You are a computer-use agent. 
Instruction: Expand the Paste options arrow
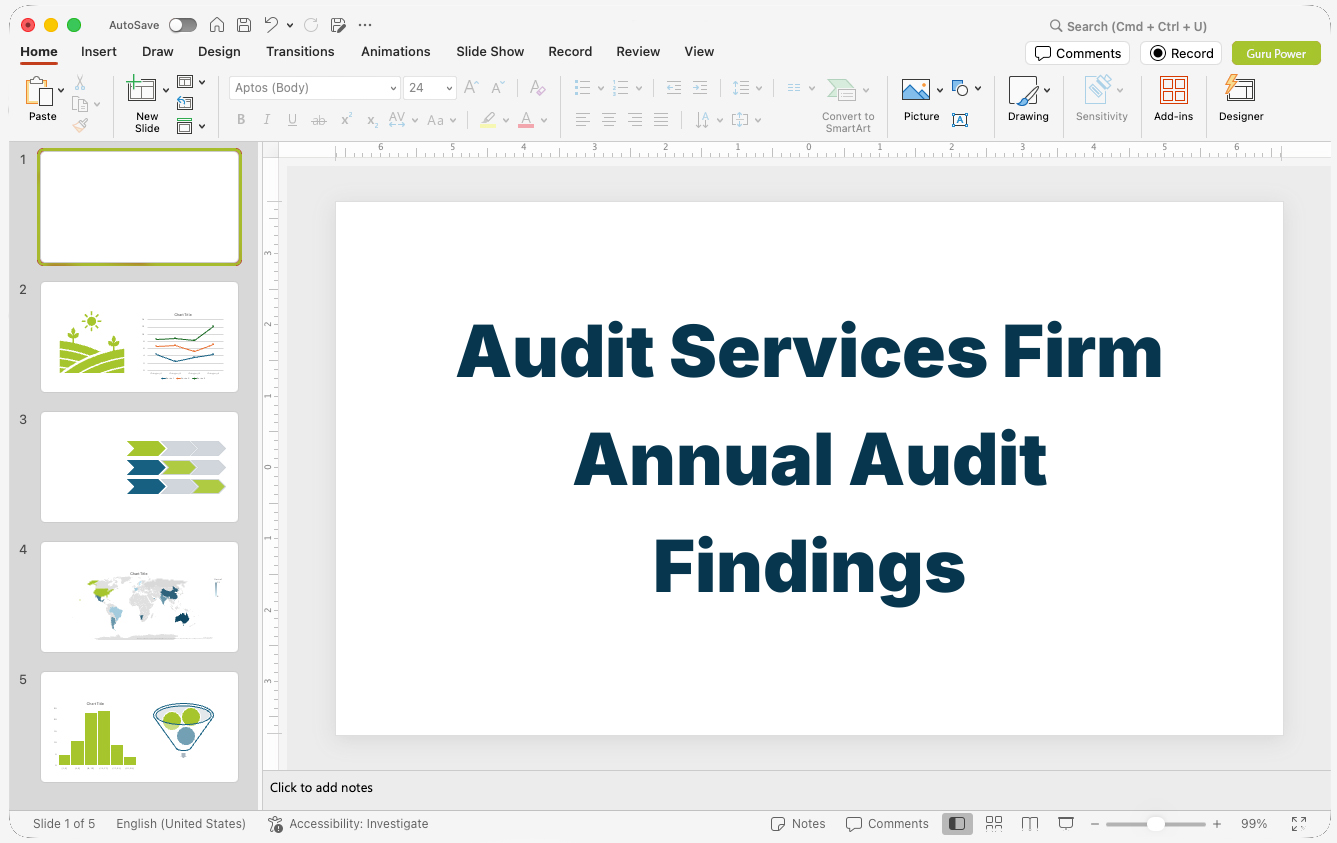pyautogui.click(x=62, y=90)
